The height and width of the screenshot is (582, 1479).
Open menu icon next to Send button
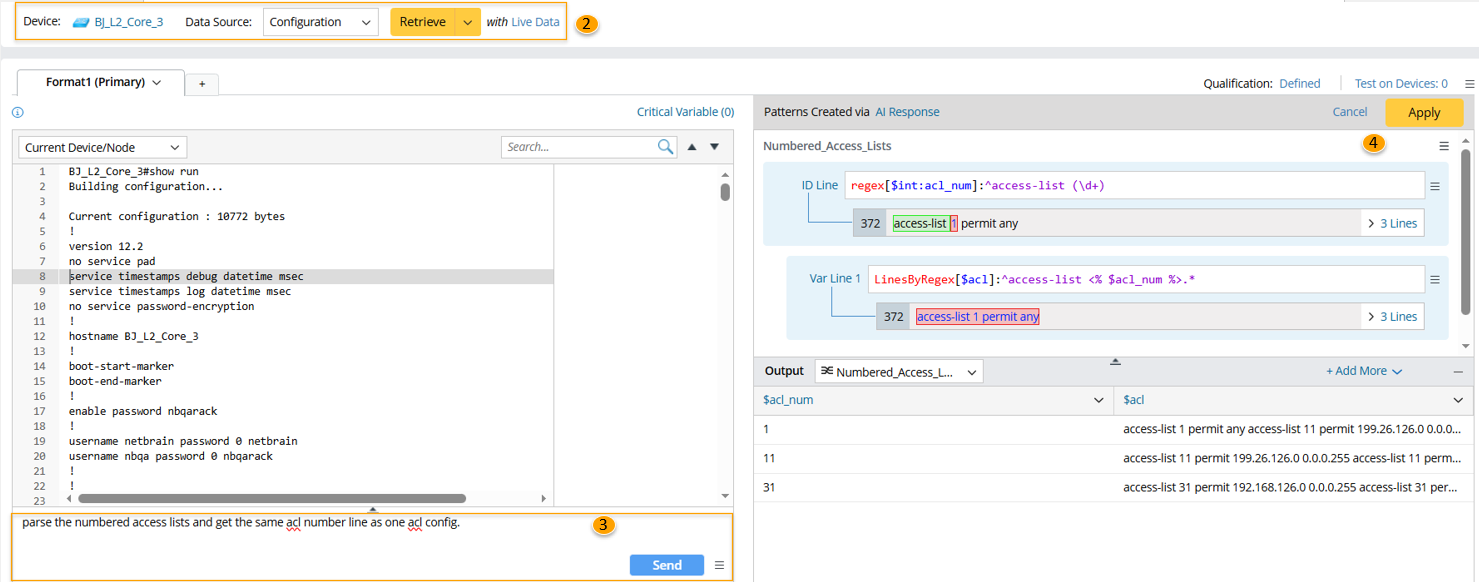(719, 566)
